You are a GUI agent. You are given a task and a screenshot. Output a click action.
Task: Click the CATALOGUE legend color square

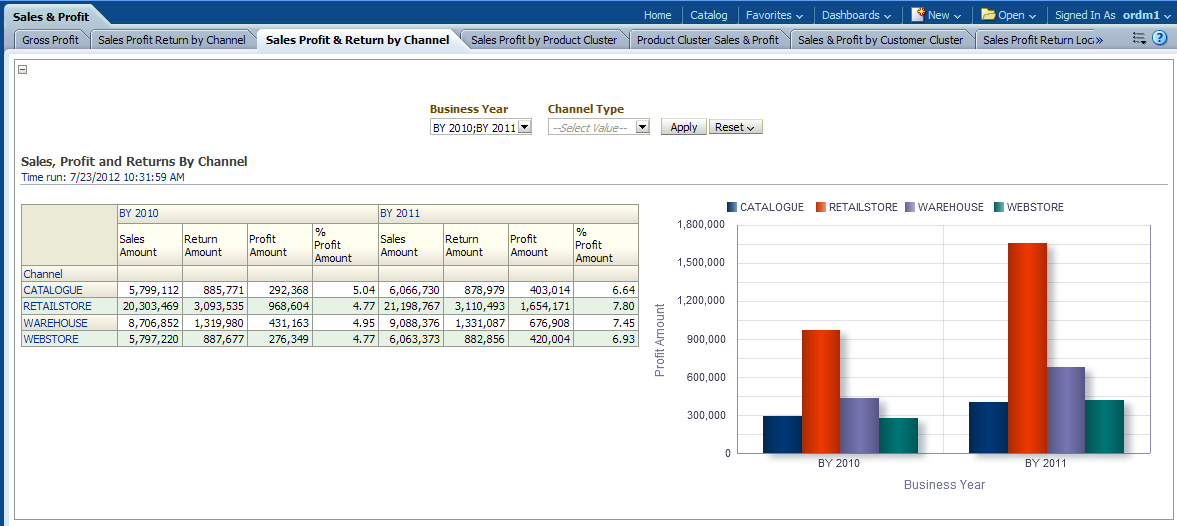pyautogui.click(x=732, y=207)
